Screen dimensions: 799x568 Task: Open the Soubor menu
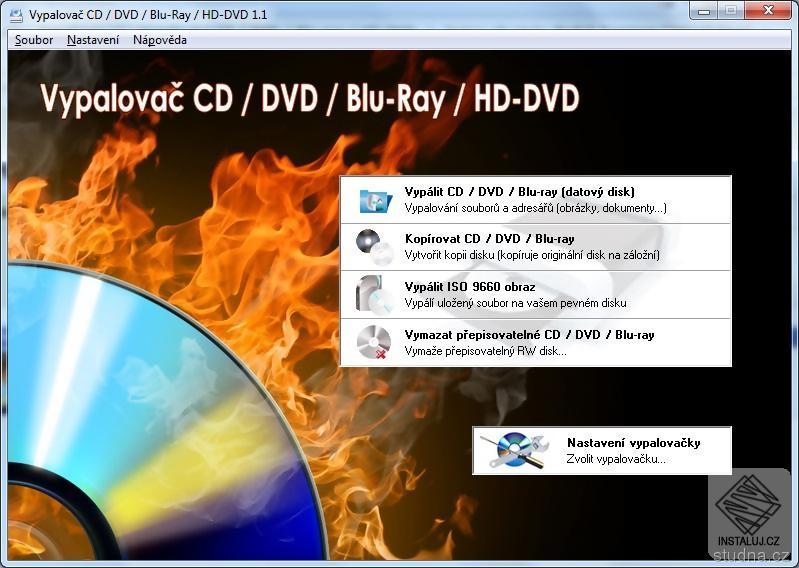34,40
